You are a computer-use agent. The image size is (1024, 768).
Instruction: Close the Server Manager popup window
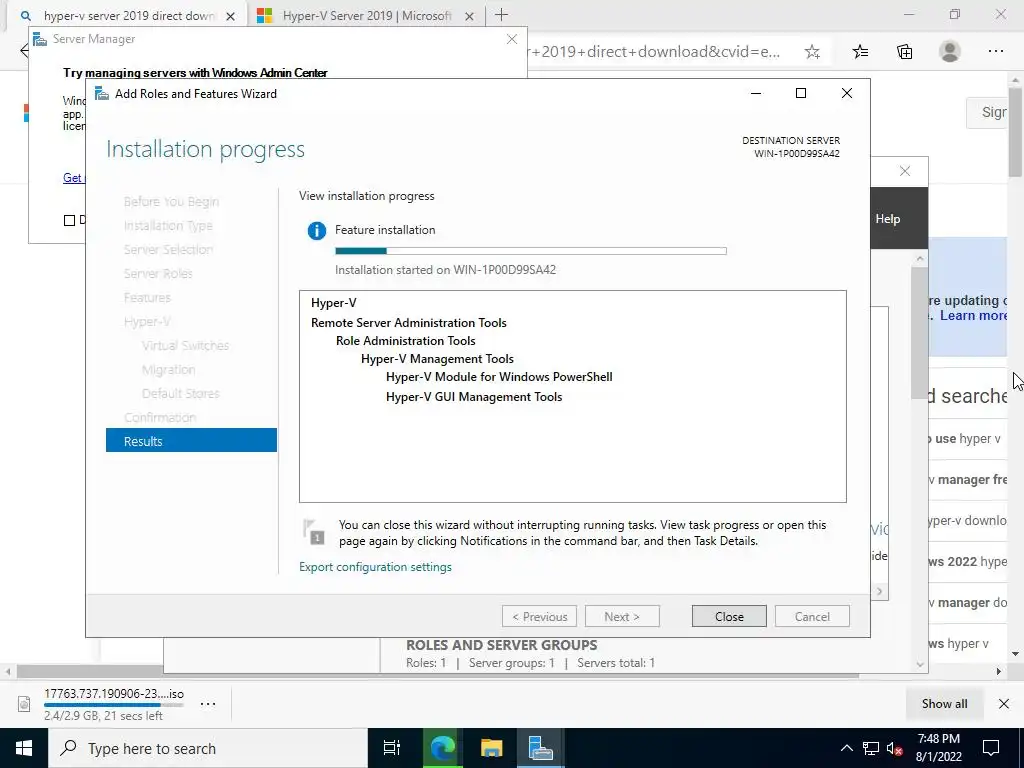click(x=512, y=39)
